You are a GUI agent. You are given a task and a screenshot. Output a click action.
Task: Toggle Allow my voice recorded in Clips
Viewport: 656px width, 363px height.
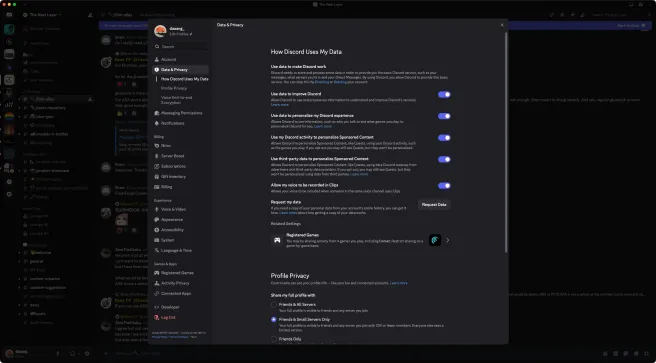[x=444, y=186]
